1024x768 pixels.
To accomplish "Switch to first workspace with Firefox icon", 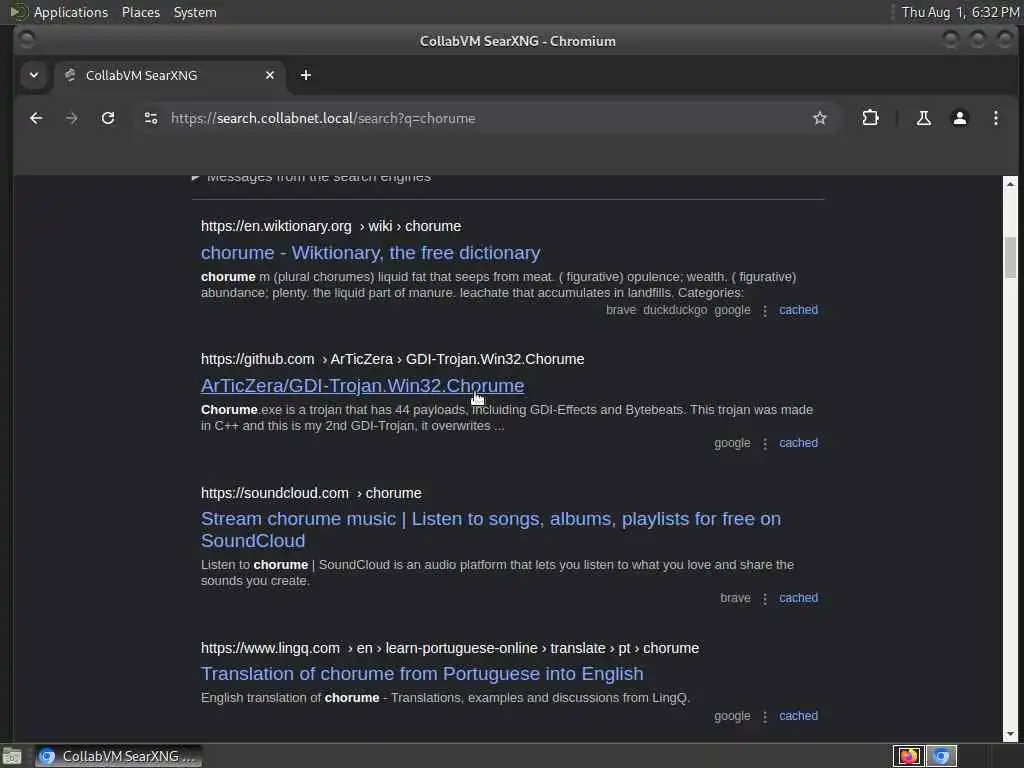I will point(908,756).
